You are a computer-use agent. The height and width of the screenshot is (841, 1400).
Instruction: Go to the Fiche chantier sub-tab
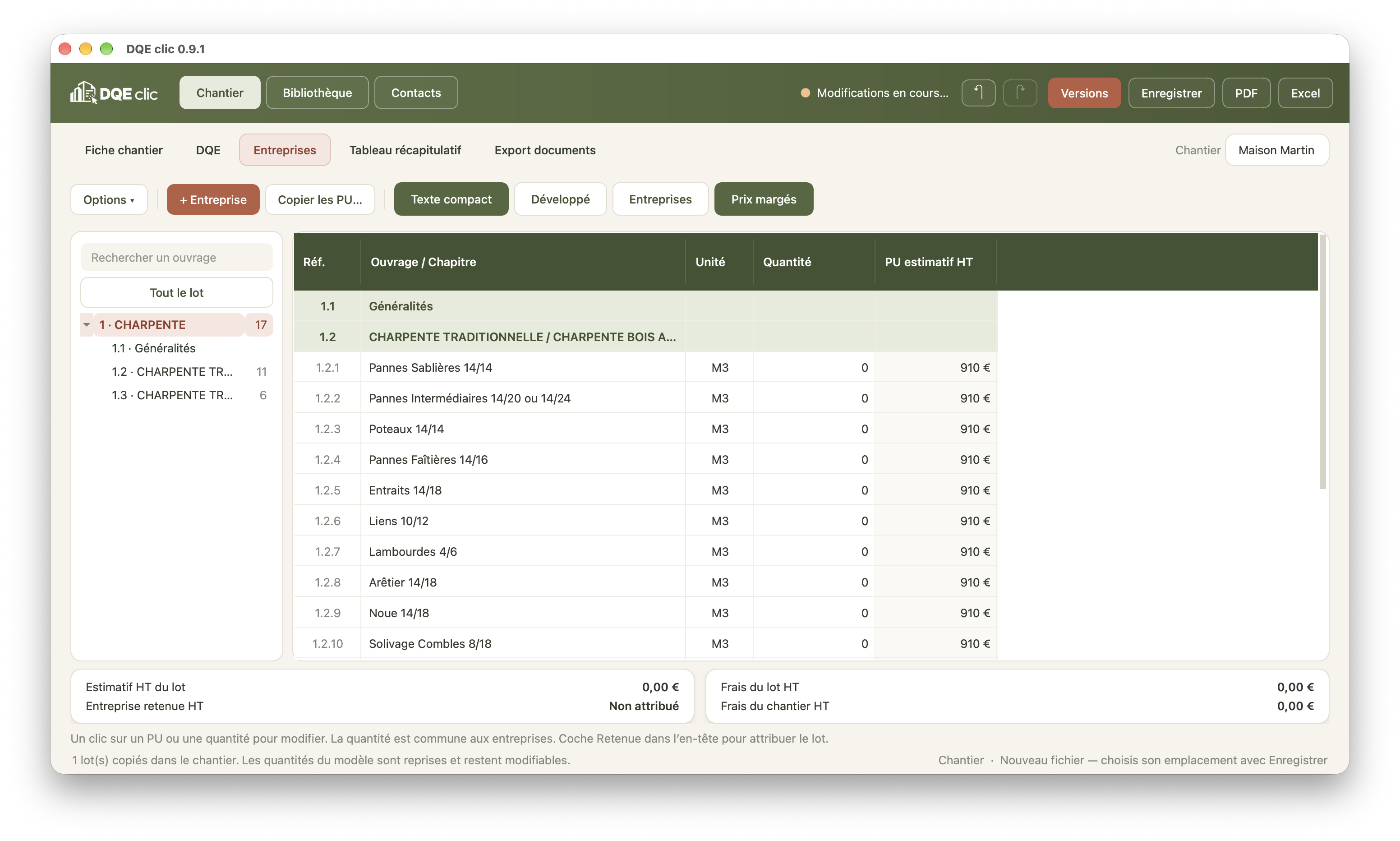click(x=124, y=150)
